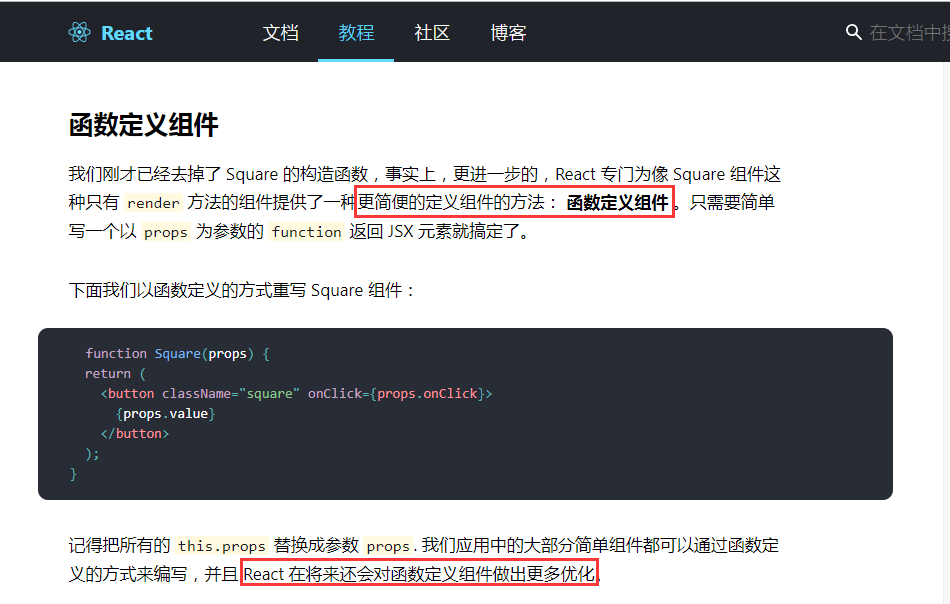The height and width of the screenshot is (604, 950).
Task: Click the React atom logo icon
Action: pyautogui.click(x=79, y=32)
